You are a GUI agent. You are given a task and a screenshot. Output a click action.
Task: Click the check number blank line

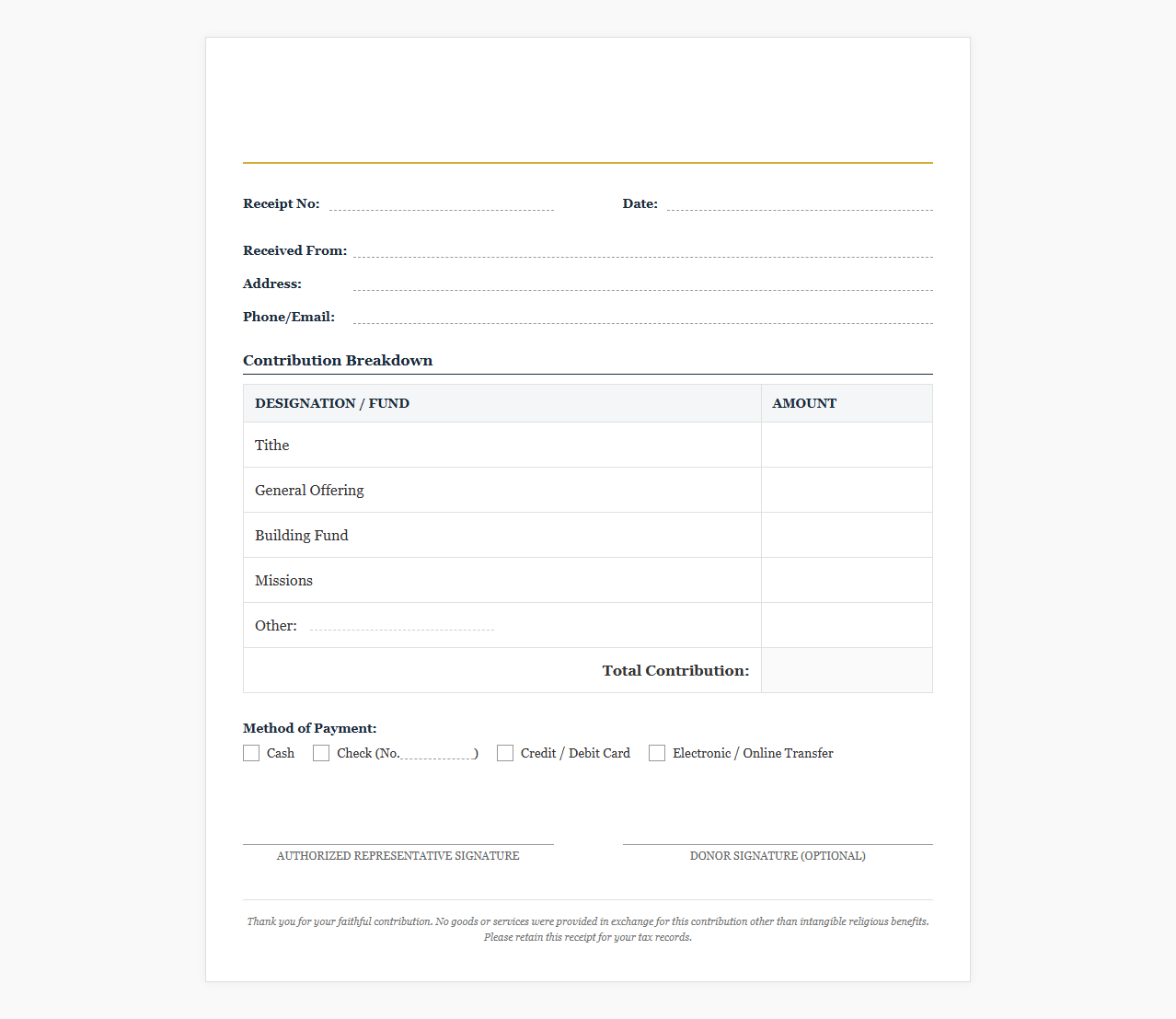(436, 754)
